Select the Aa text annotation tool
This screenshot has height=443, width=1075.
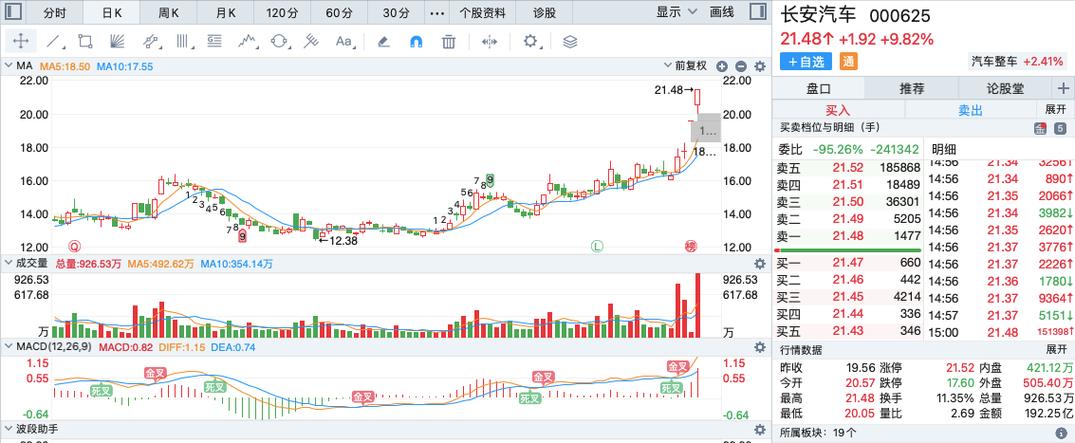click(x=344, y=41)
